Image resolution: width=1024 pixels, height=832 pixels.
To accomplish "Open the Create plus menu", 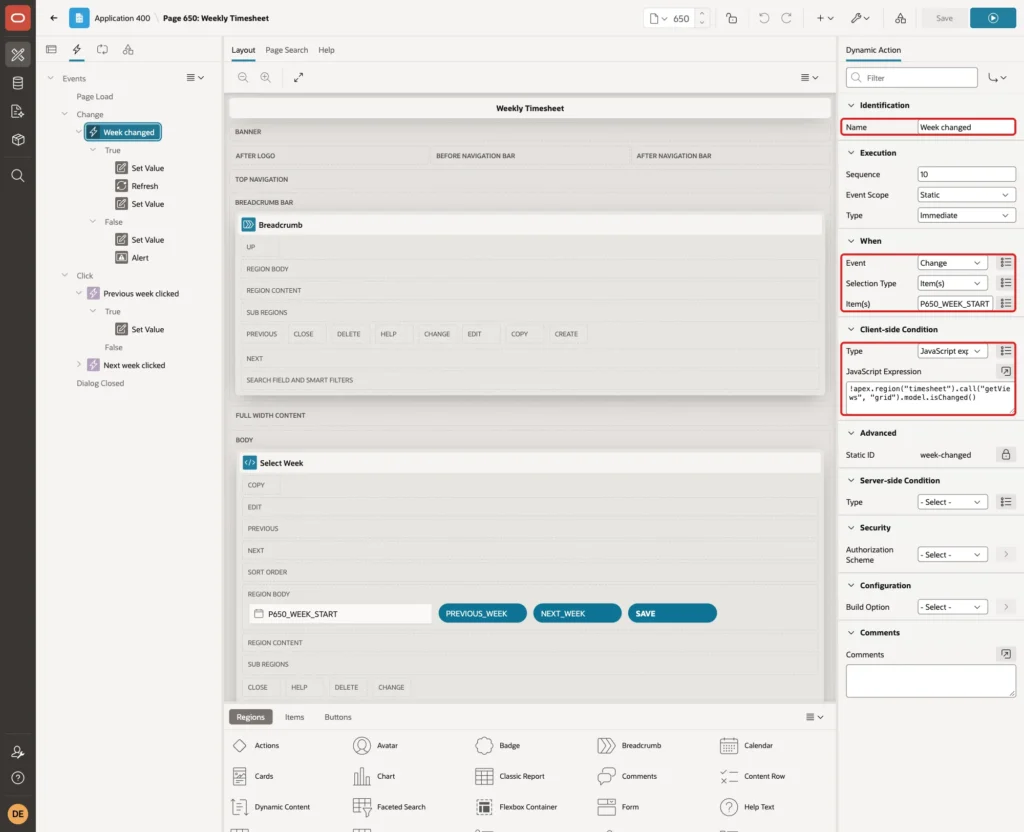I will [x=825, y=18].
